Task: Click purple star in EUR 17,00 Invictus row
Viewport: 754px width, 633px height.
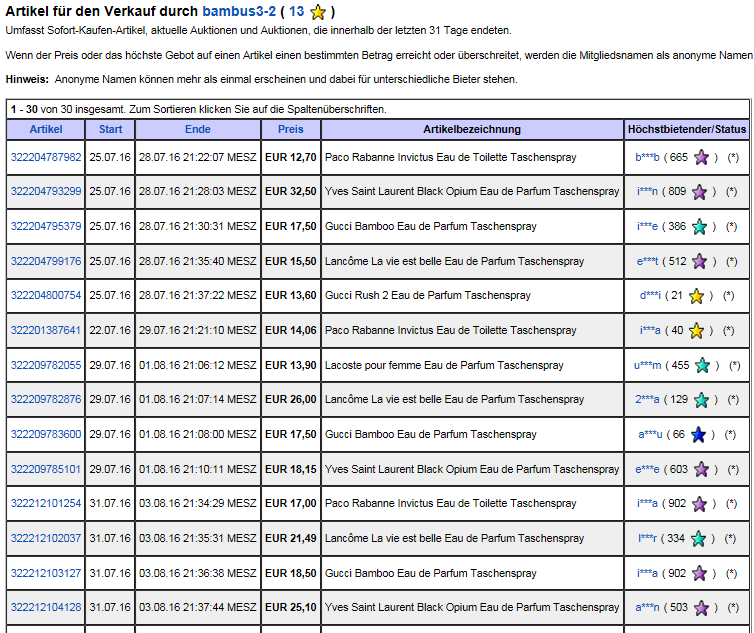Action: click(x=700, y=504)
